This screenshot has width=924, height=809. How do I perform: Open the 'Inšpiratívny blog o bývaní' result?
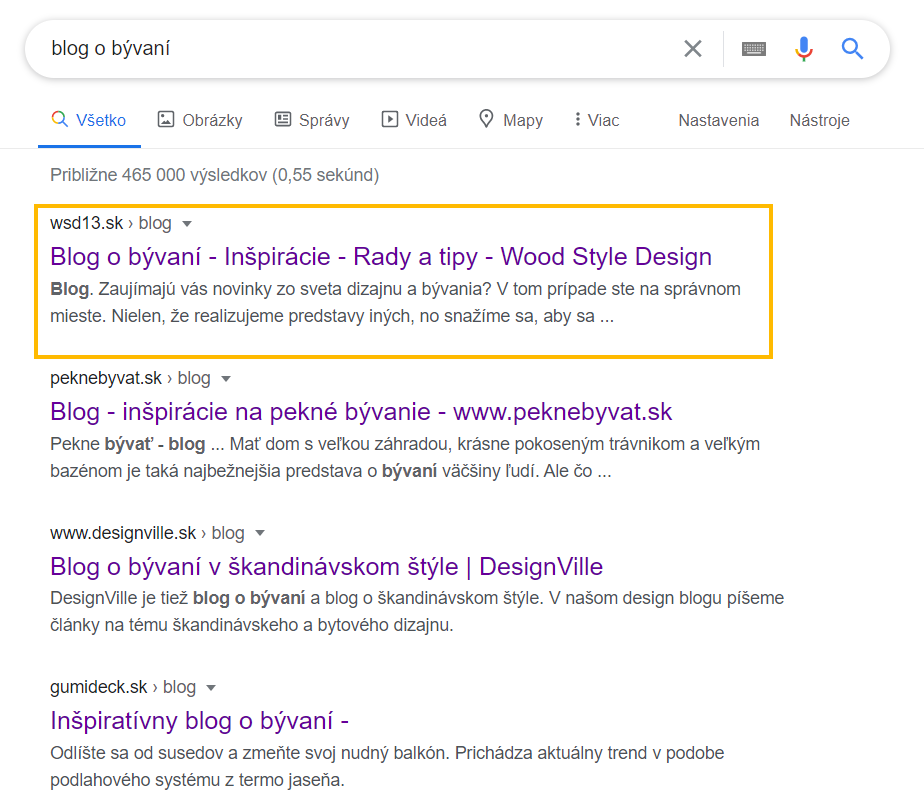[x=199, y=721]
